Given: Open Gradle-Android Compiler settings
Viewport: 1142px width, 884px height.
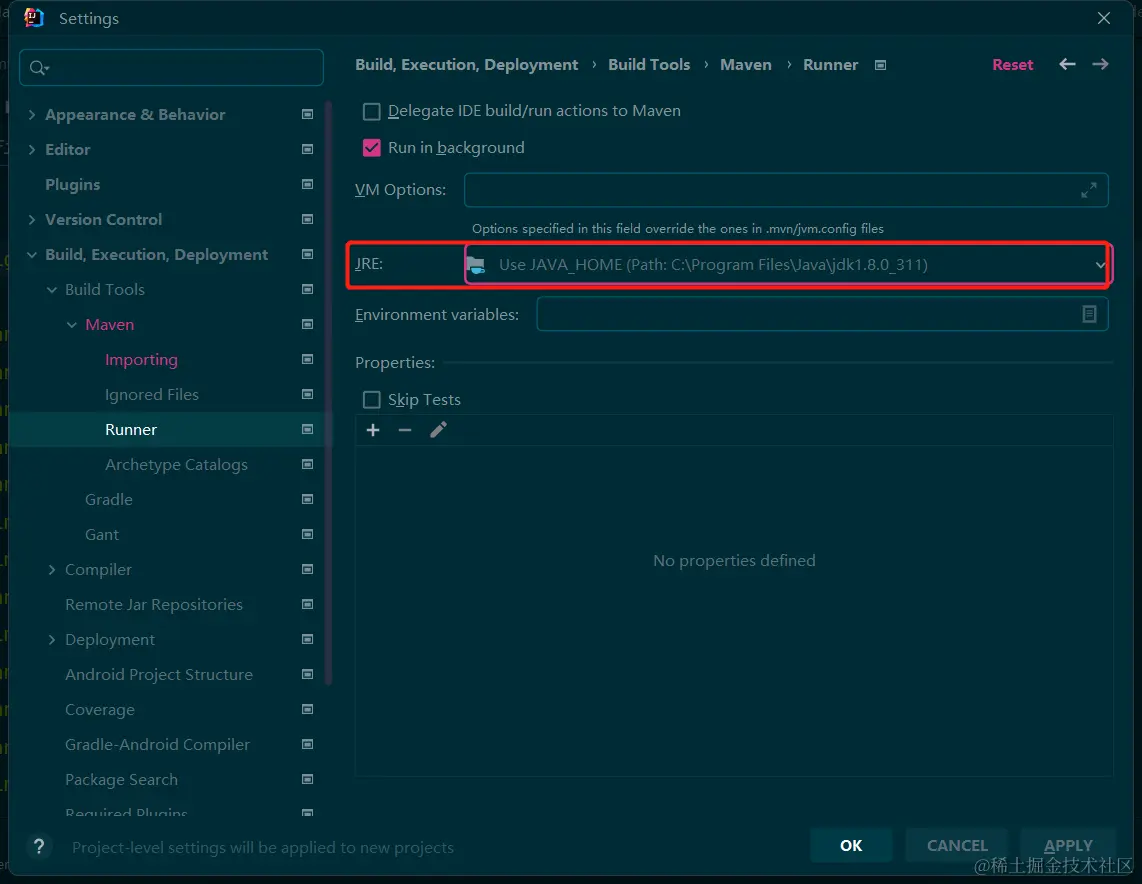Looking at the screenshot, I should coord(157,743).
